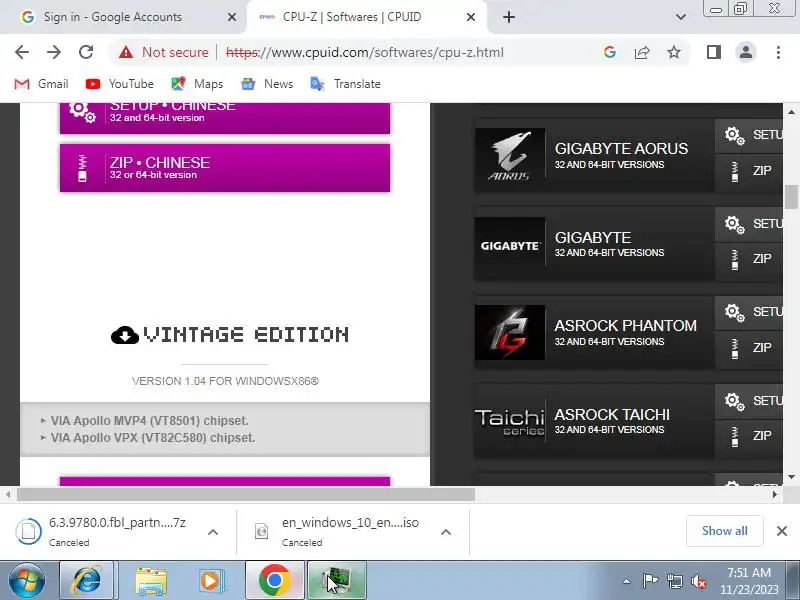Click the address bar URL field
Image resolution: width=800 pixels, height=600 pixels.
(x=364, y=52)
